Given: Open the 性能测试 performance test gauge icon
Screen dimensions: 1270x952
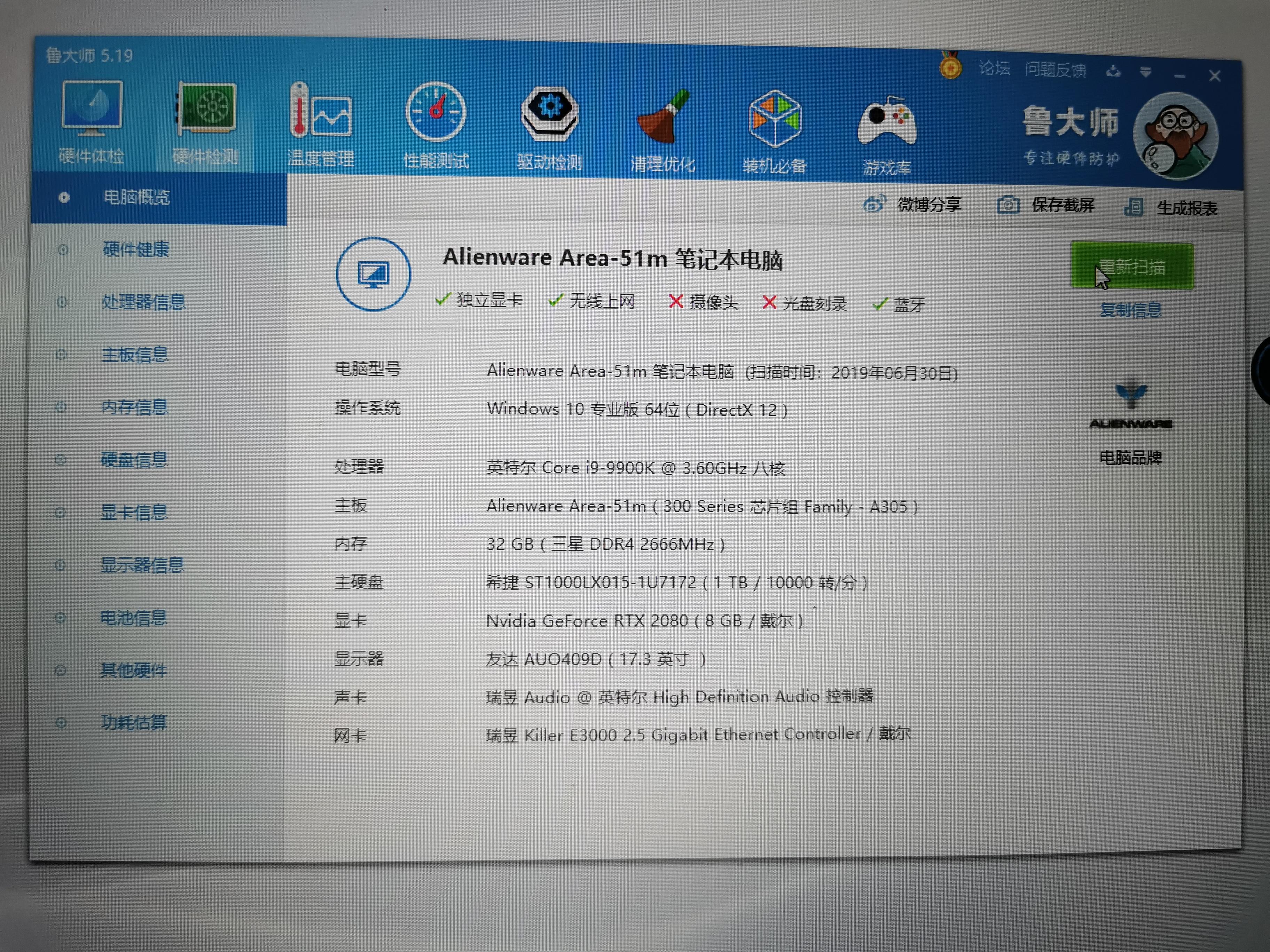Looking at the screenshot, I should click(436, 112).
